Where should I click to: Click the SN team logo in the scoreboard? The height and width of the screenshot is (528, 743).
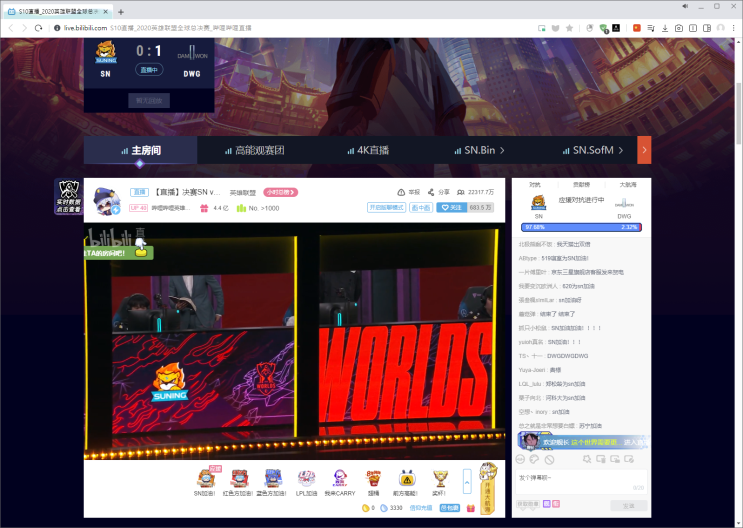click(106, 52)
